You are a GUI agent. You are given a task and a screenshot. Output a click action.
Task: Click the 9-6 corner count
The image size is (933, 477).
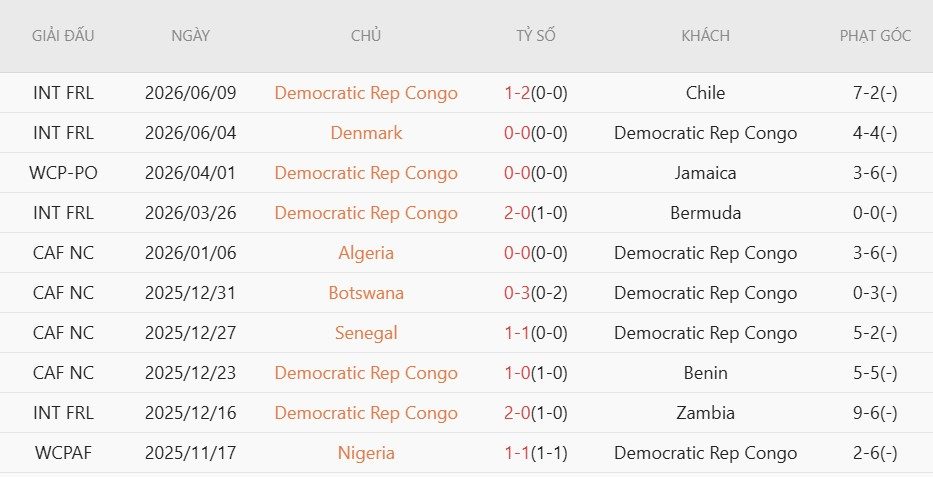[866, 412]
